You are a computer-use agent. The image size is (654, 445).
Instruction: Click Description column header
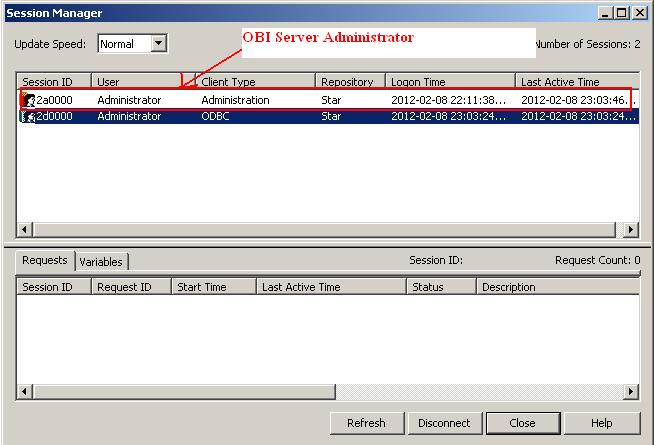tap(558, 287)
